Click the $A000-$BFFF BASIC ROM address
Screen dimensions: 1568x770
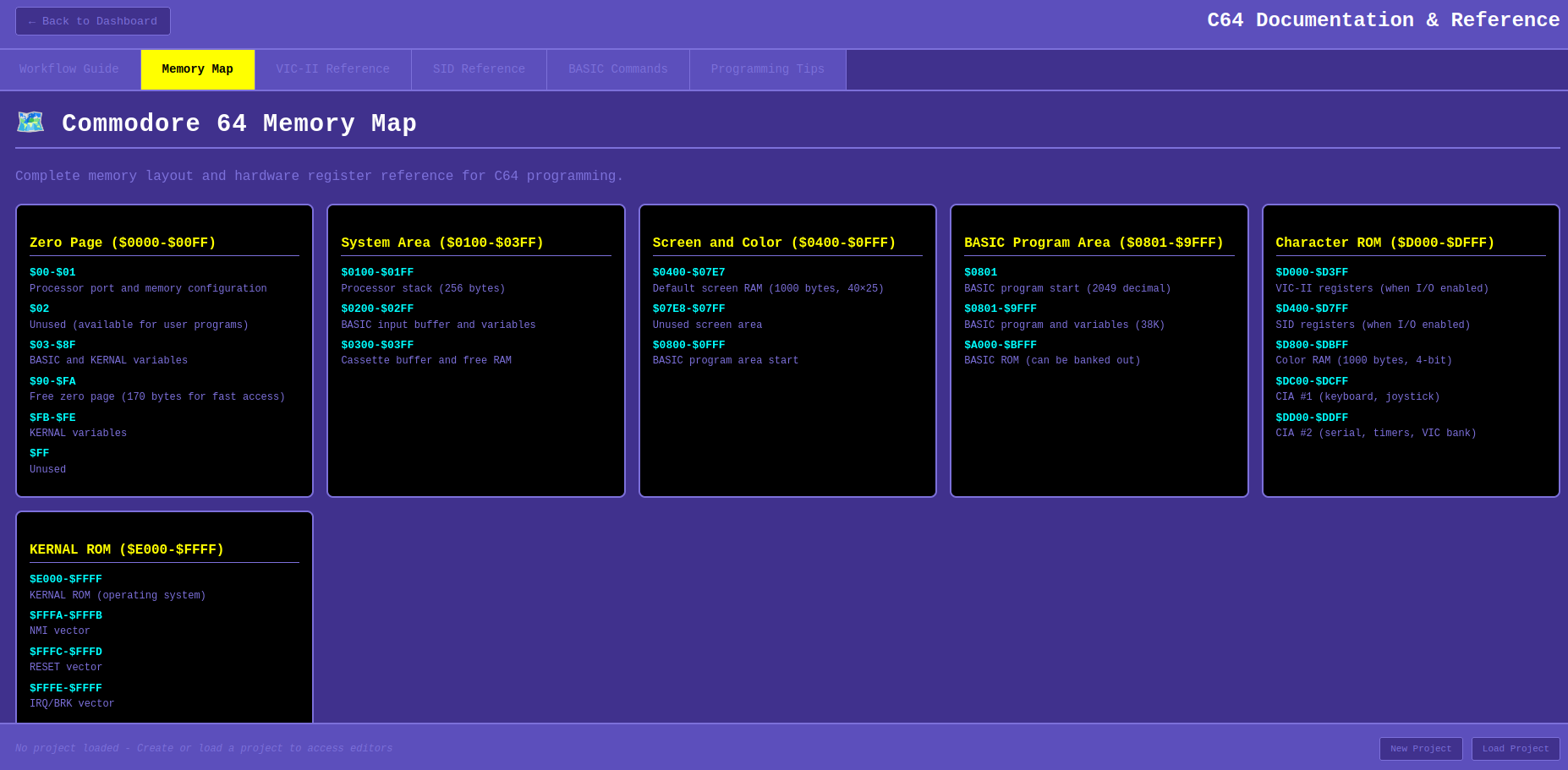pos(1001,345)
